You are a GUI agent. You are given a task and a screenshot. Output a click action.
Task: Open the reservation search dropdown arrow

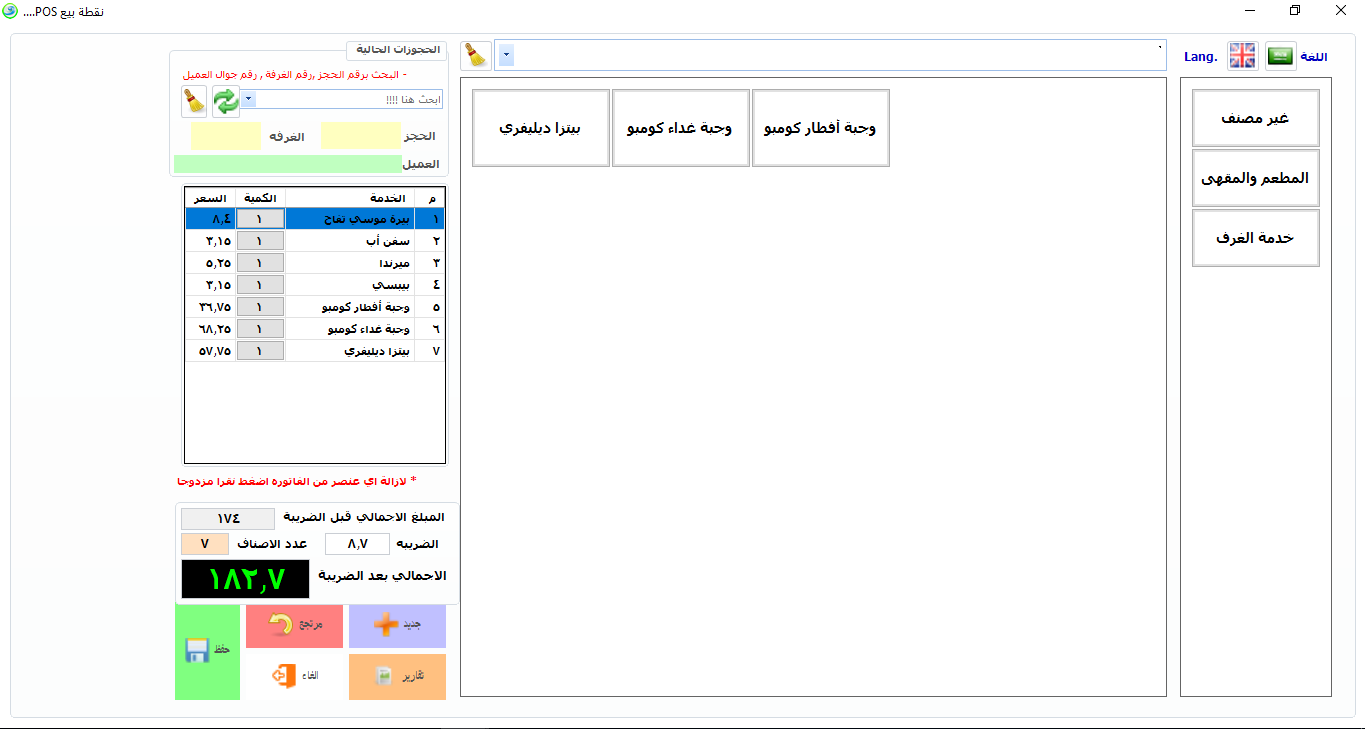249,100
